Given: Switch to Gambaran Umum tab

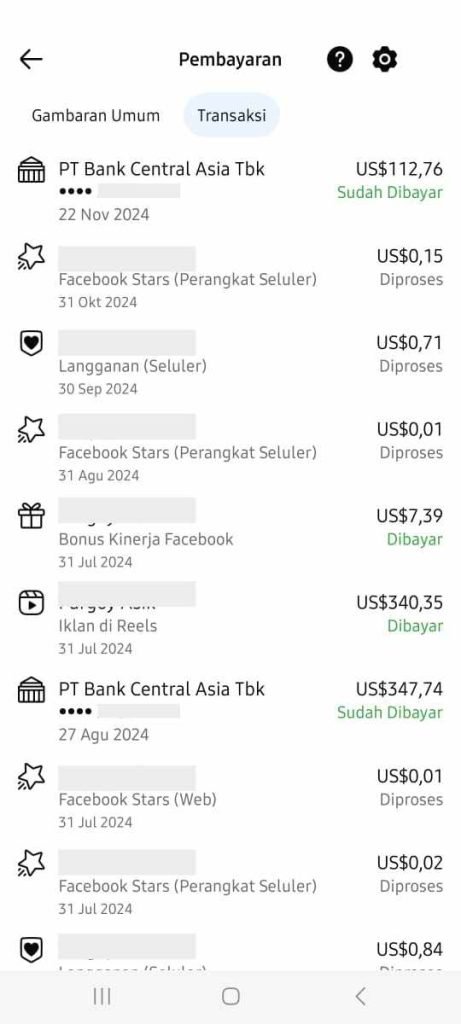Looking at the screenshot, I should coord(95,116).
